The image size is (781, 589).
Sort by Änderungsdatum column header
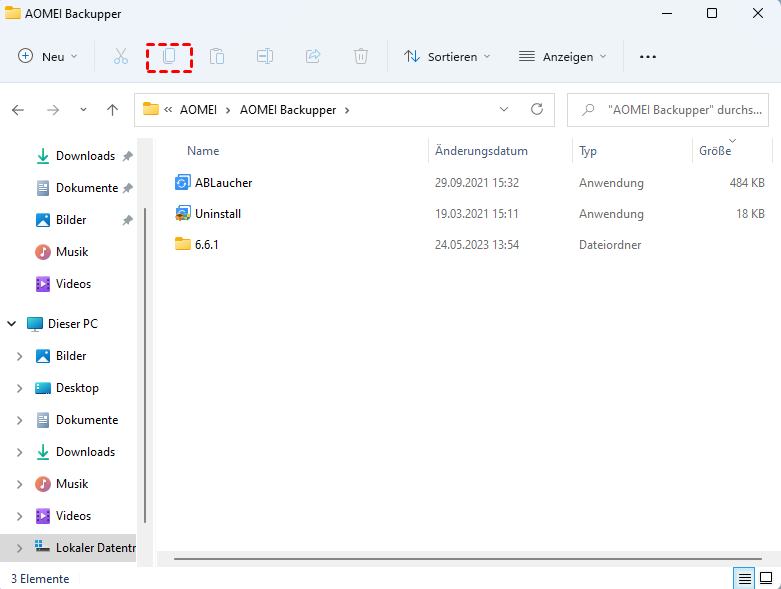click(x=481, y=151)
